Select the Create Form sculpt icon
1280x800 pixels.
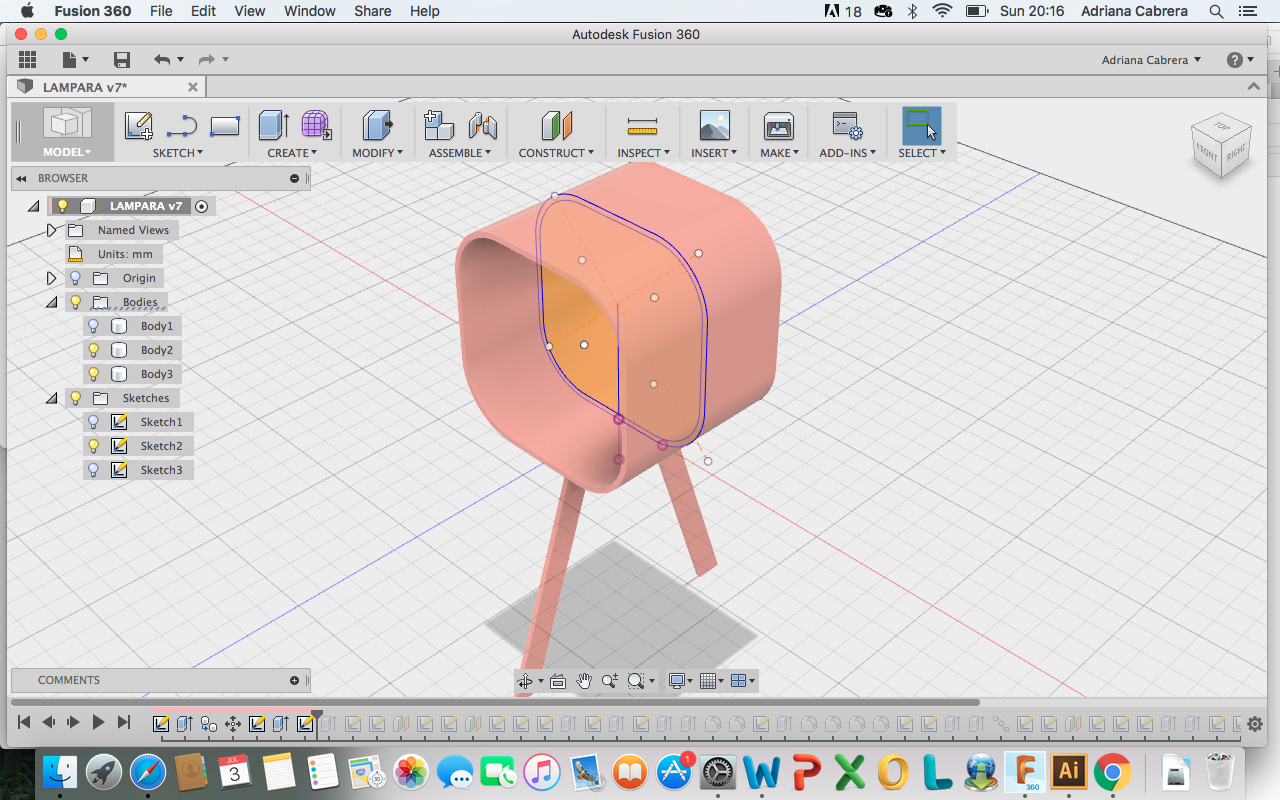pyautogui.click(x=316, y=126)
